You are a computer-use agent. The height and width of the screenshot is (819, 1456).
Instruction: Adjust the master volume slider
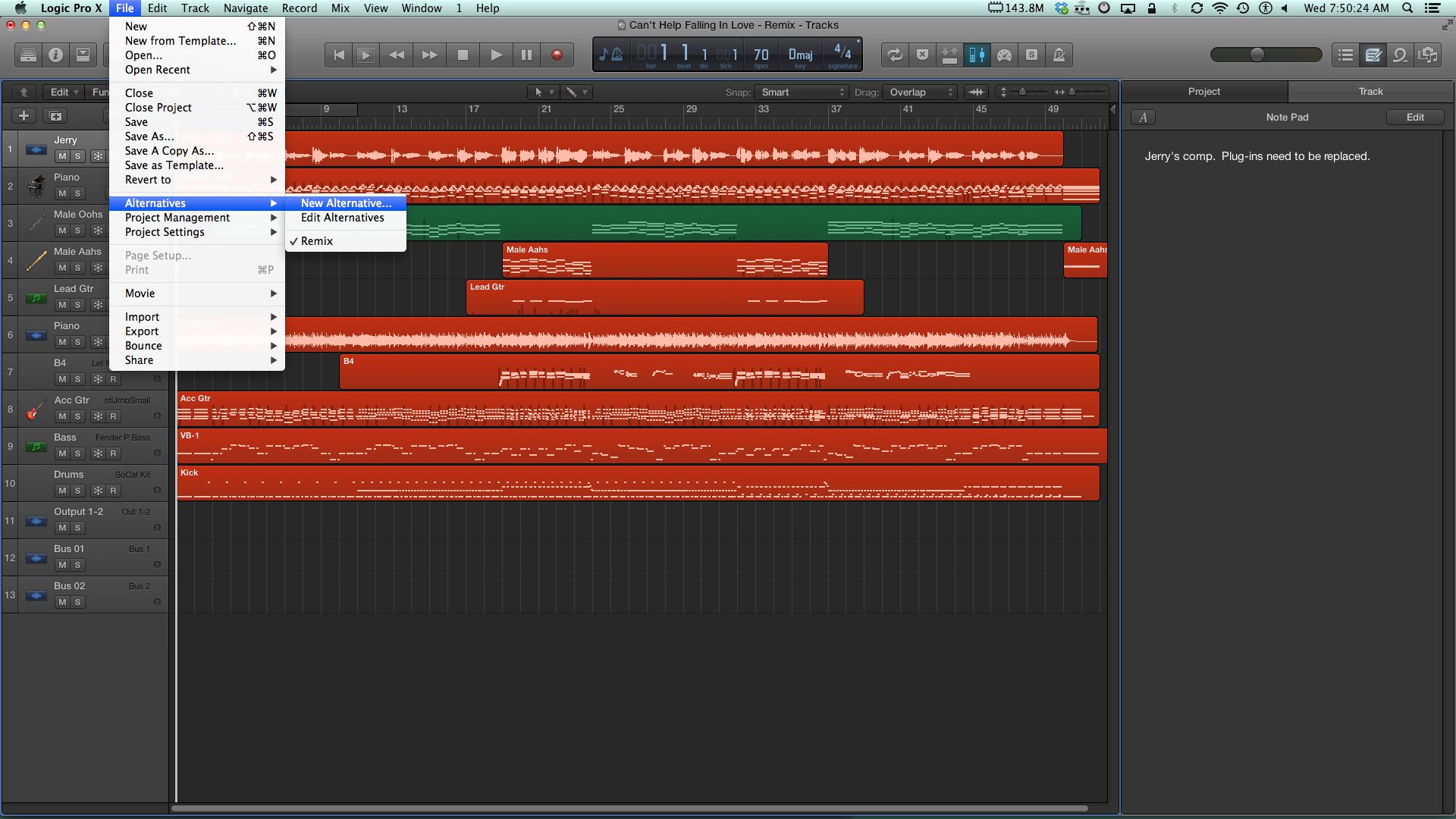point(1266,55)
